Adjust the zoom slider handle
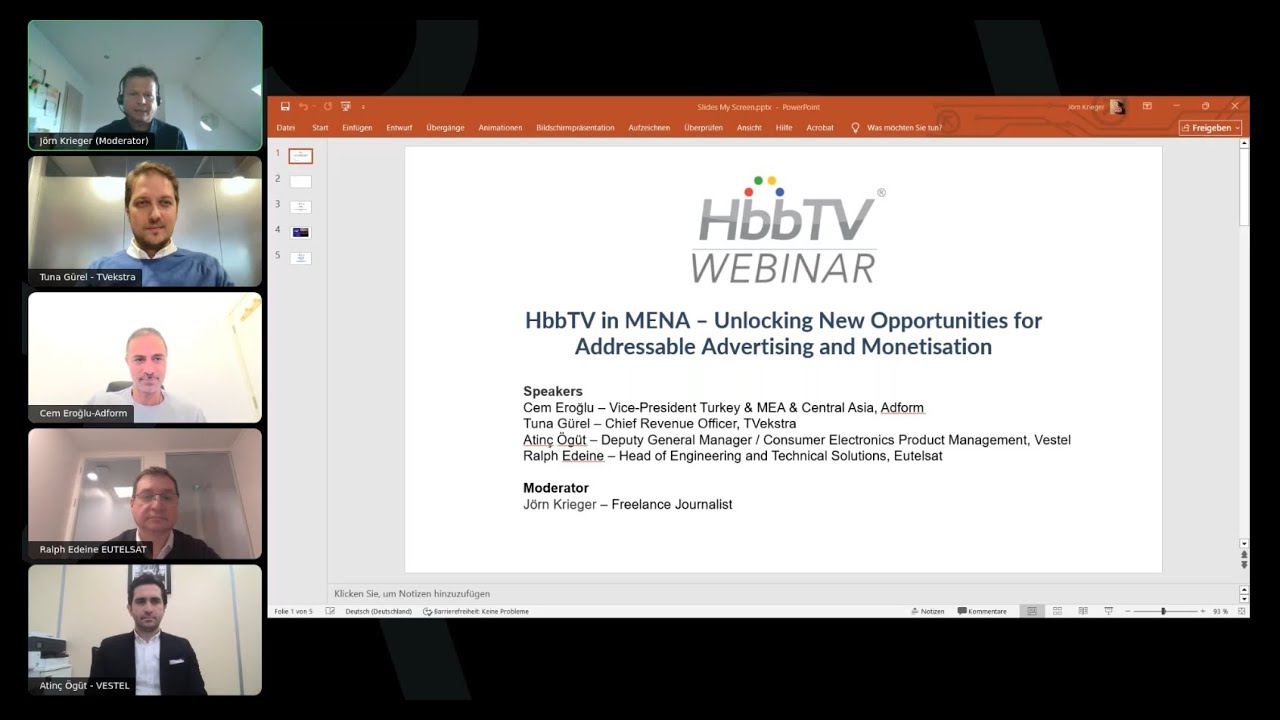Screen dimensions: 1280x720 (x=1163, y=611)
